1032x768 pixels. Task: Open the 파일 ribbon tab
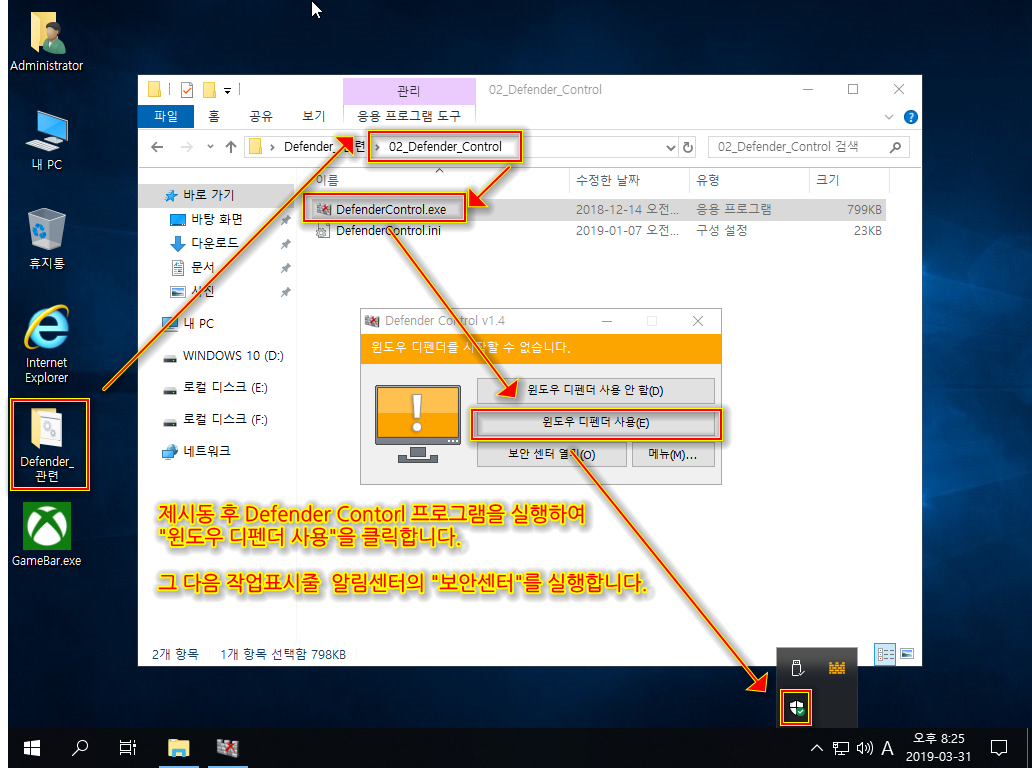point(166,116)
